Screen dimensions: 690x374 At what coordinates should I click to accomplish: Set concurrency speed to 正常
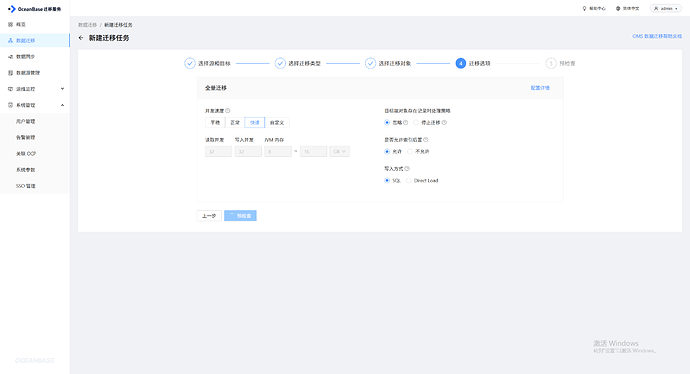click(x=235, y=123)
